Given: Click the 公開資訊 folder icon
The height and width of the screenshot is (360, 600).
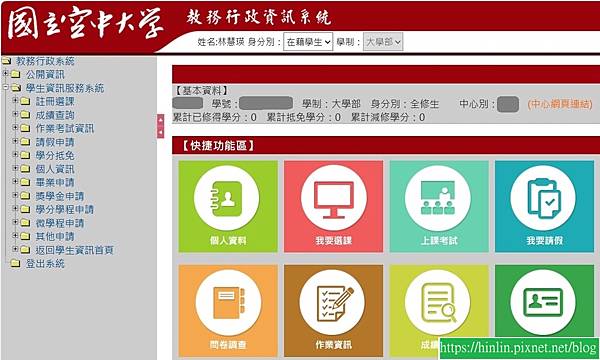Looking at the screenshot, I should (16, 74).
